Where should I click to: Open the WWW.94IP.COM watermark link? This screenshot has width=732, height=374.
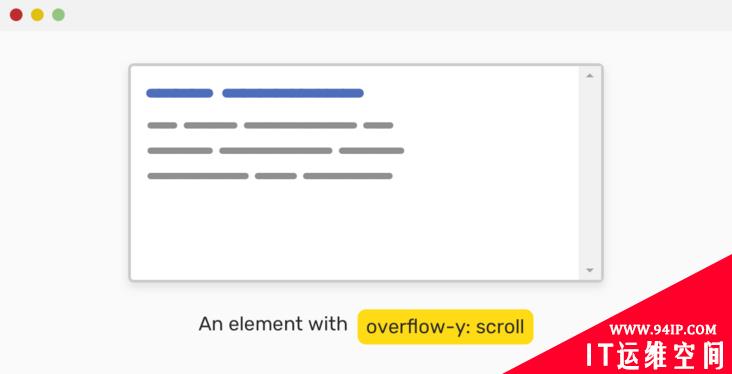(663, 330)
